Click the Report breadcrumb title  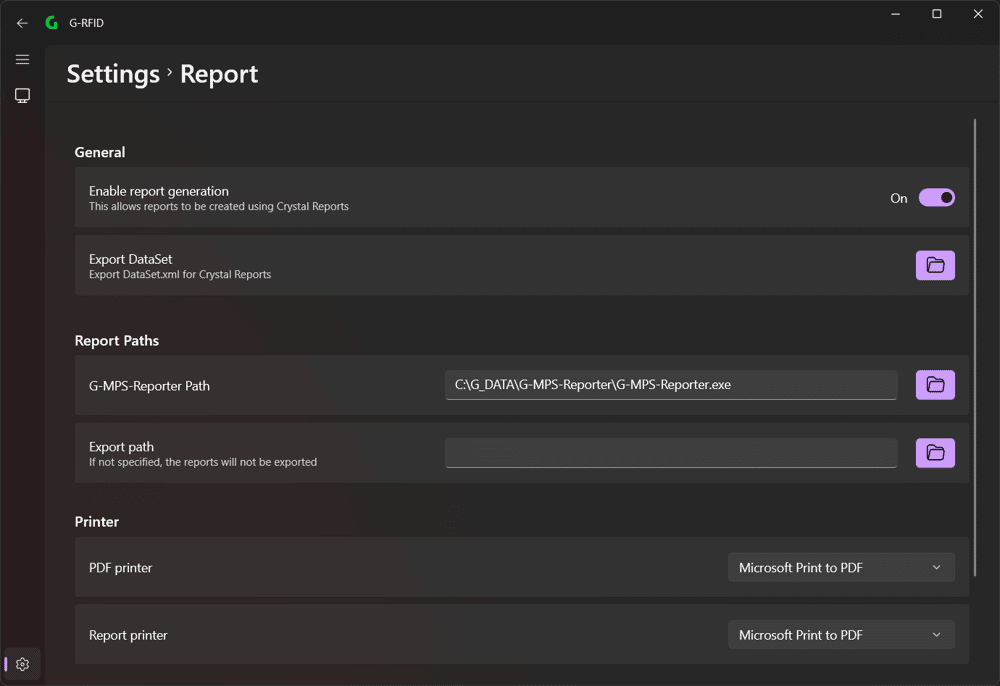[219, 74]
